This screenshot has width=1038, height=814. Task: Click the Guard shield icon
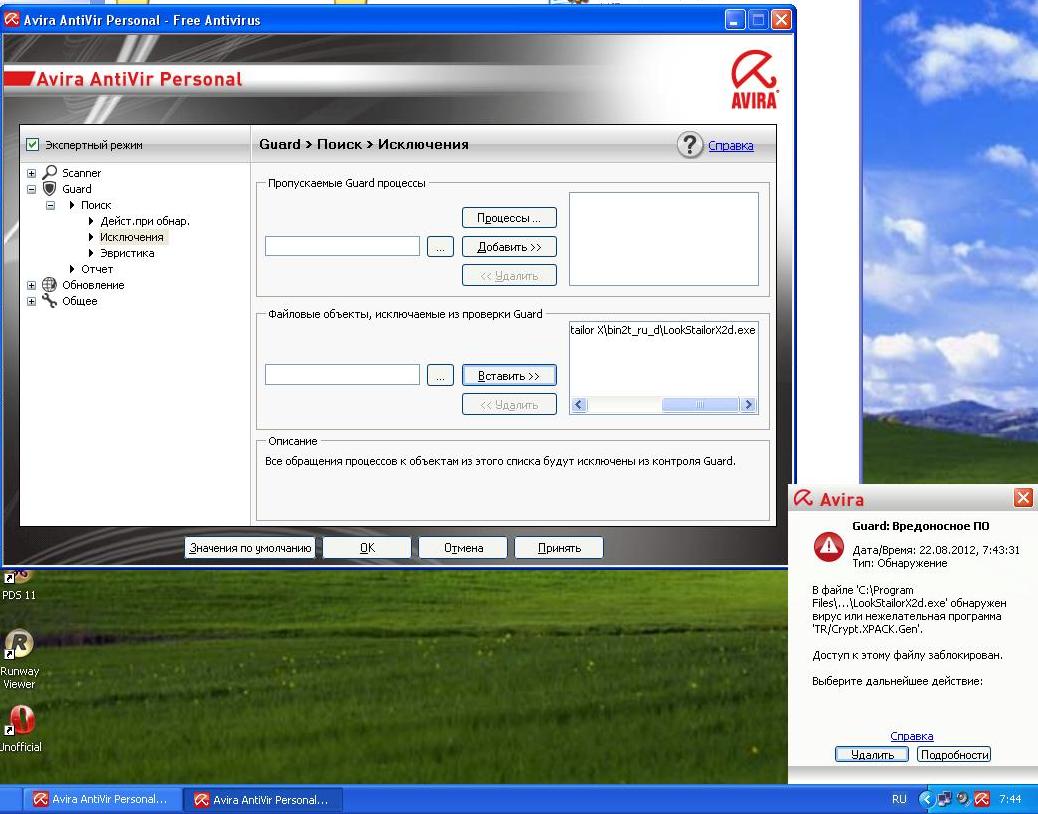click(x=50, y=189)
